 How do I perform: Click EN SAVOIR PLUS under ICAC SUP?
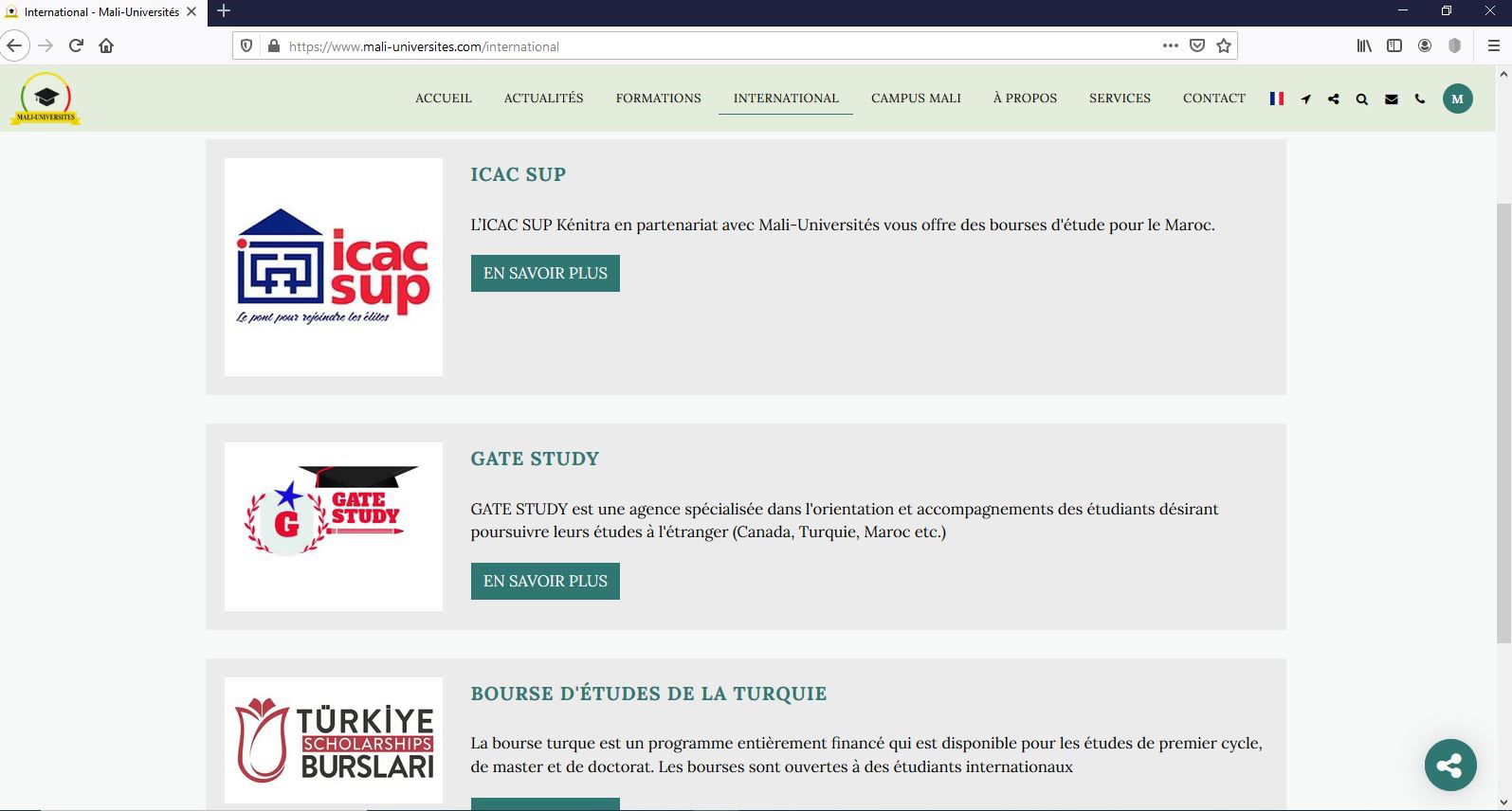click(545, 273)
